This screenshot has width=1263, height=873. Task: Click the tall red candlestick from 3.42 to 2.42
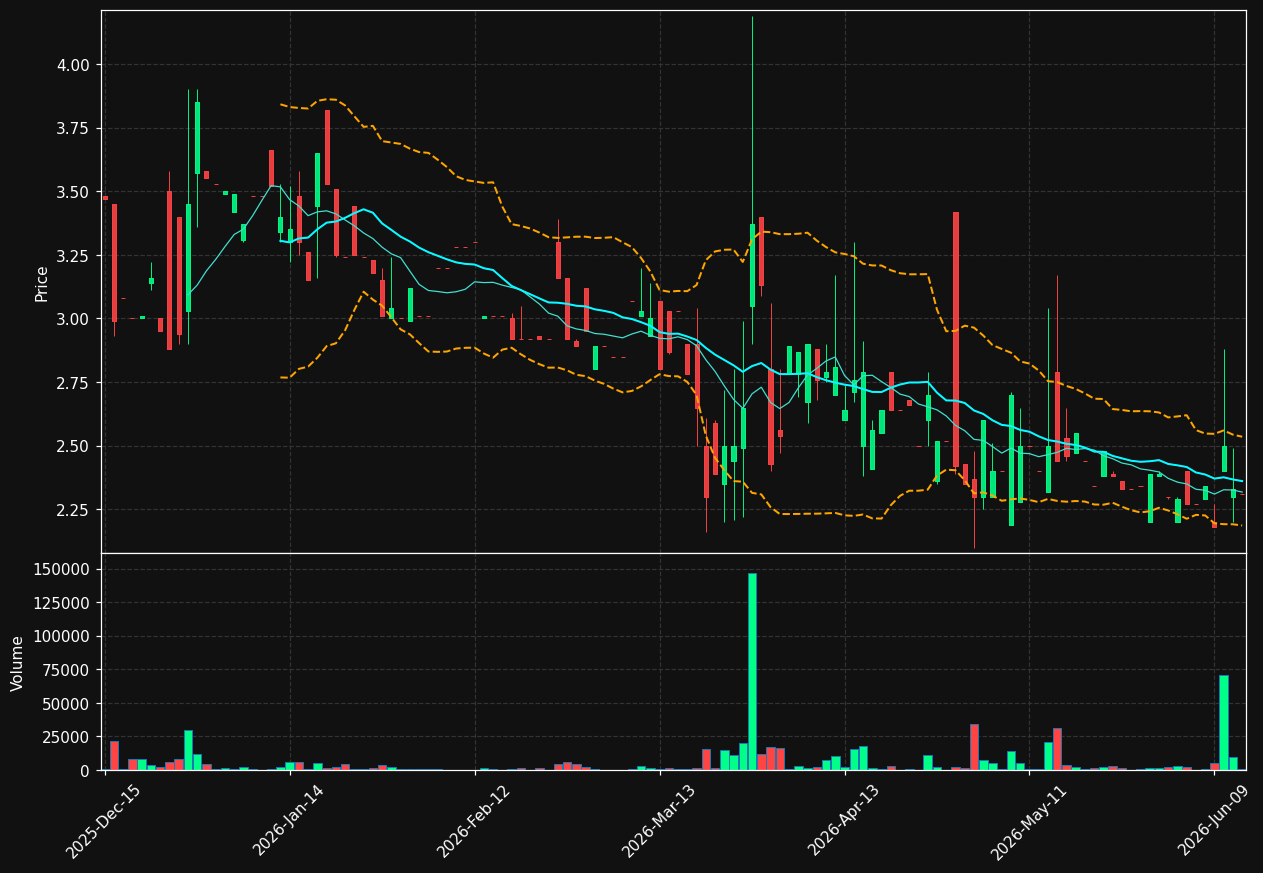[956, 339]
